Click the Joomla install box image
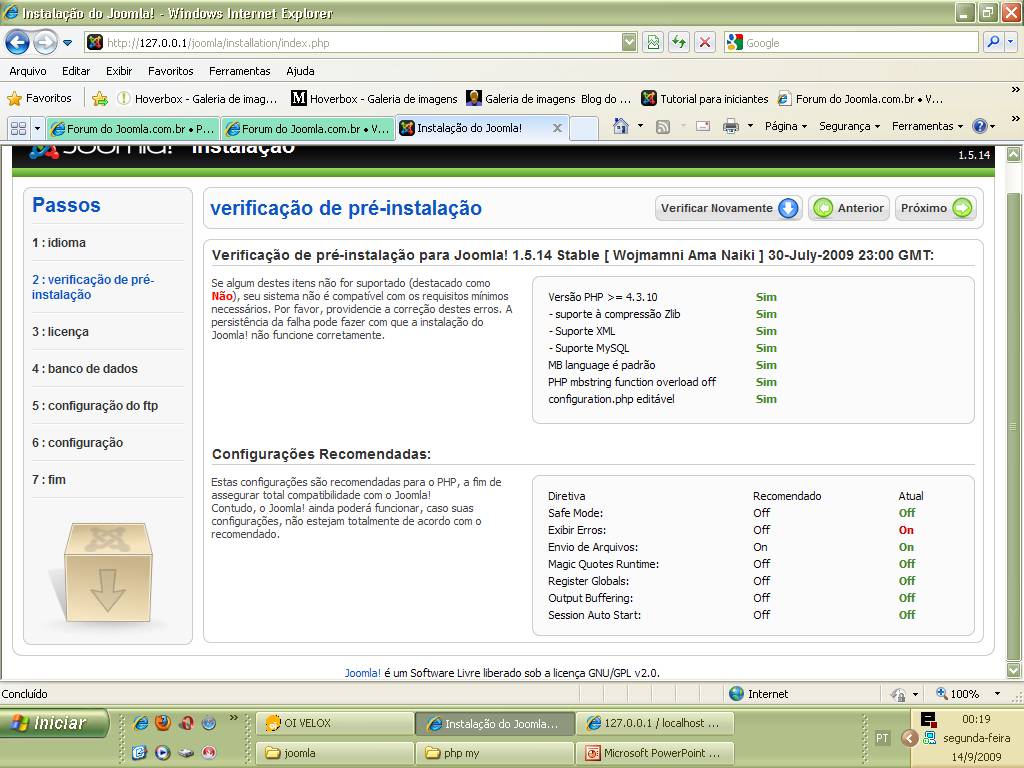 coord(108,573)
